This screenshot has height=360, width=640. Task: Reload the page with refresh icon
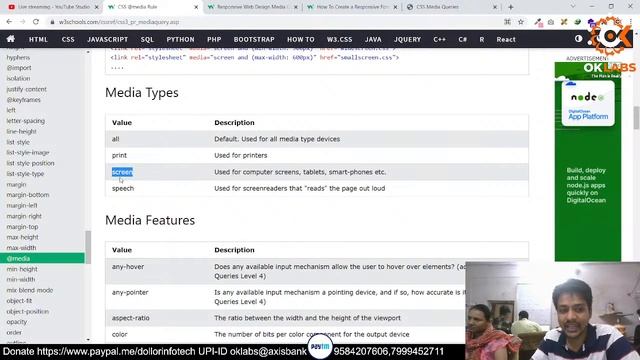pyautogui.click(x=36, y=22)
